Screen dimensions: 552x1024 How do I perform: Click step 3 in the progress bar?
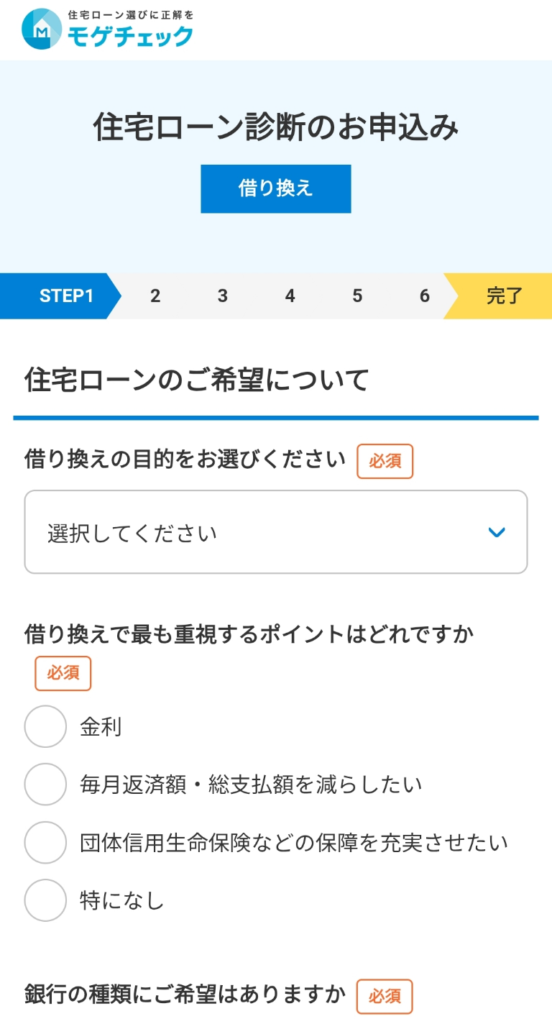[223, 296]
